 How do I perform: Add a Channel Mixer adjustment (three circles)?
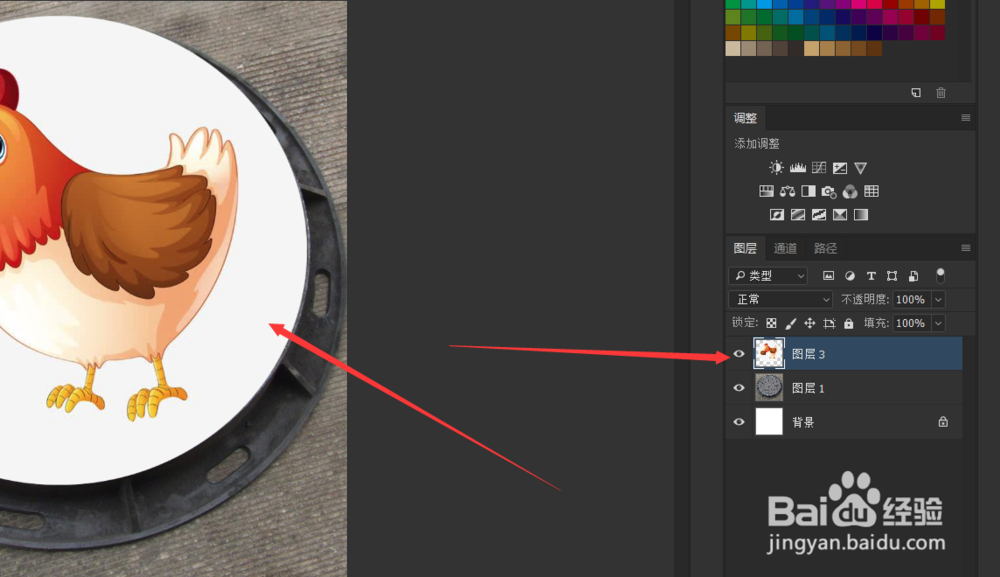point(850,191)
